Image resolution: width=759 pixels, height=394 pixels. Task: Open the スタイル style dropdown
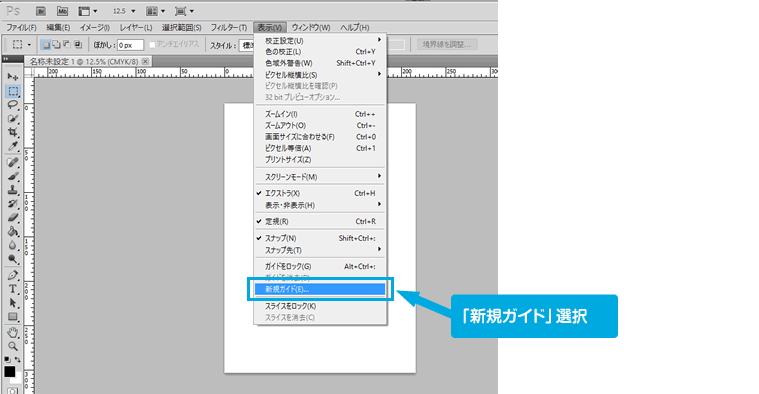(248, 45)
